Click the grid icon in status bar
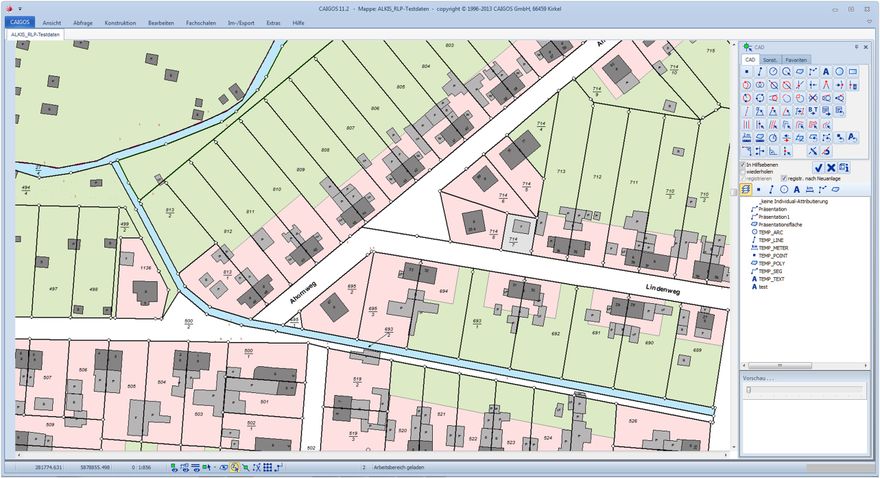 pyautogui.click(x=267, y=467)
